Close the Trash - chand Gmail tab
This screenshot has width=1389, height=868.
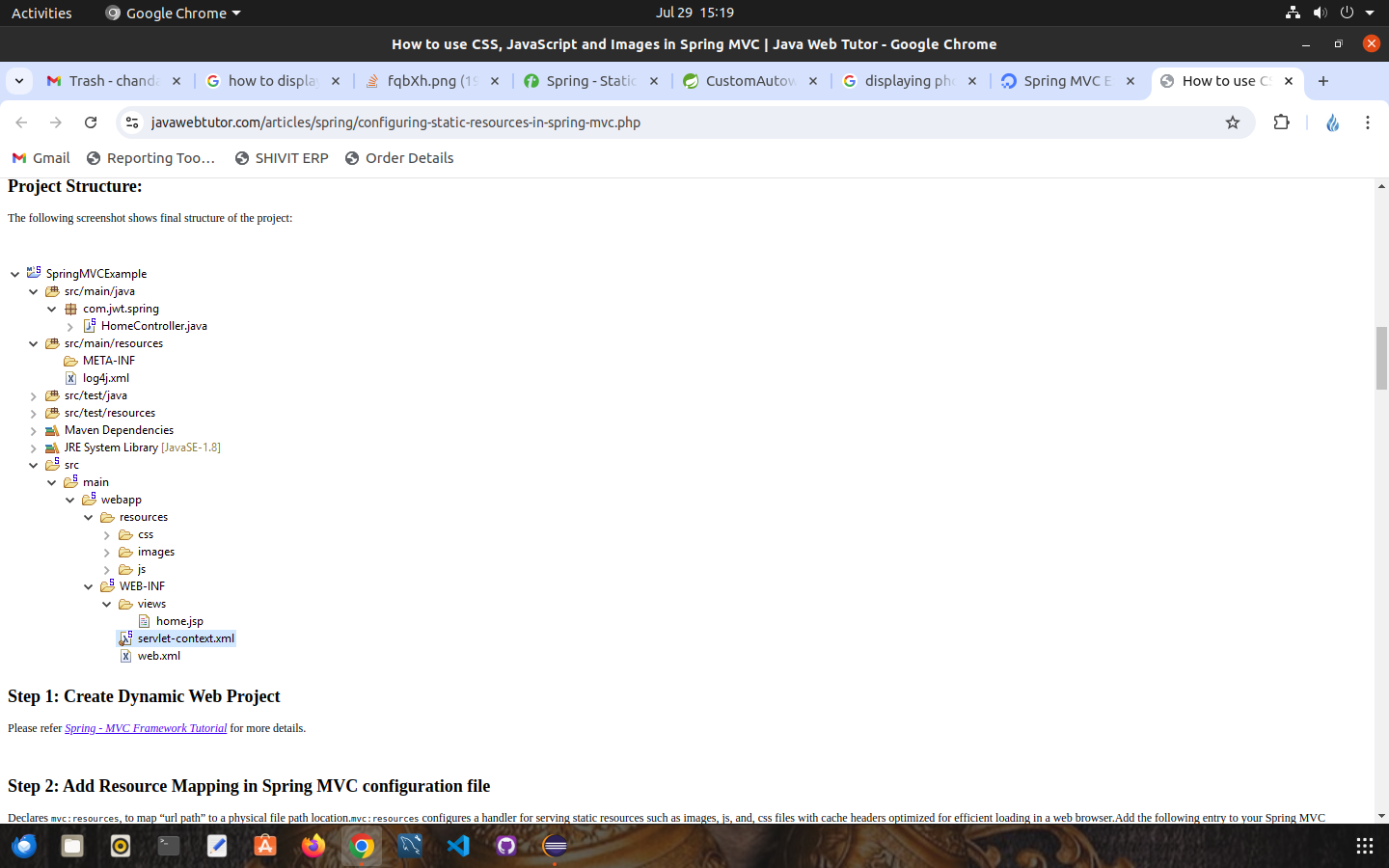(177, 81)
